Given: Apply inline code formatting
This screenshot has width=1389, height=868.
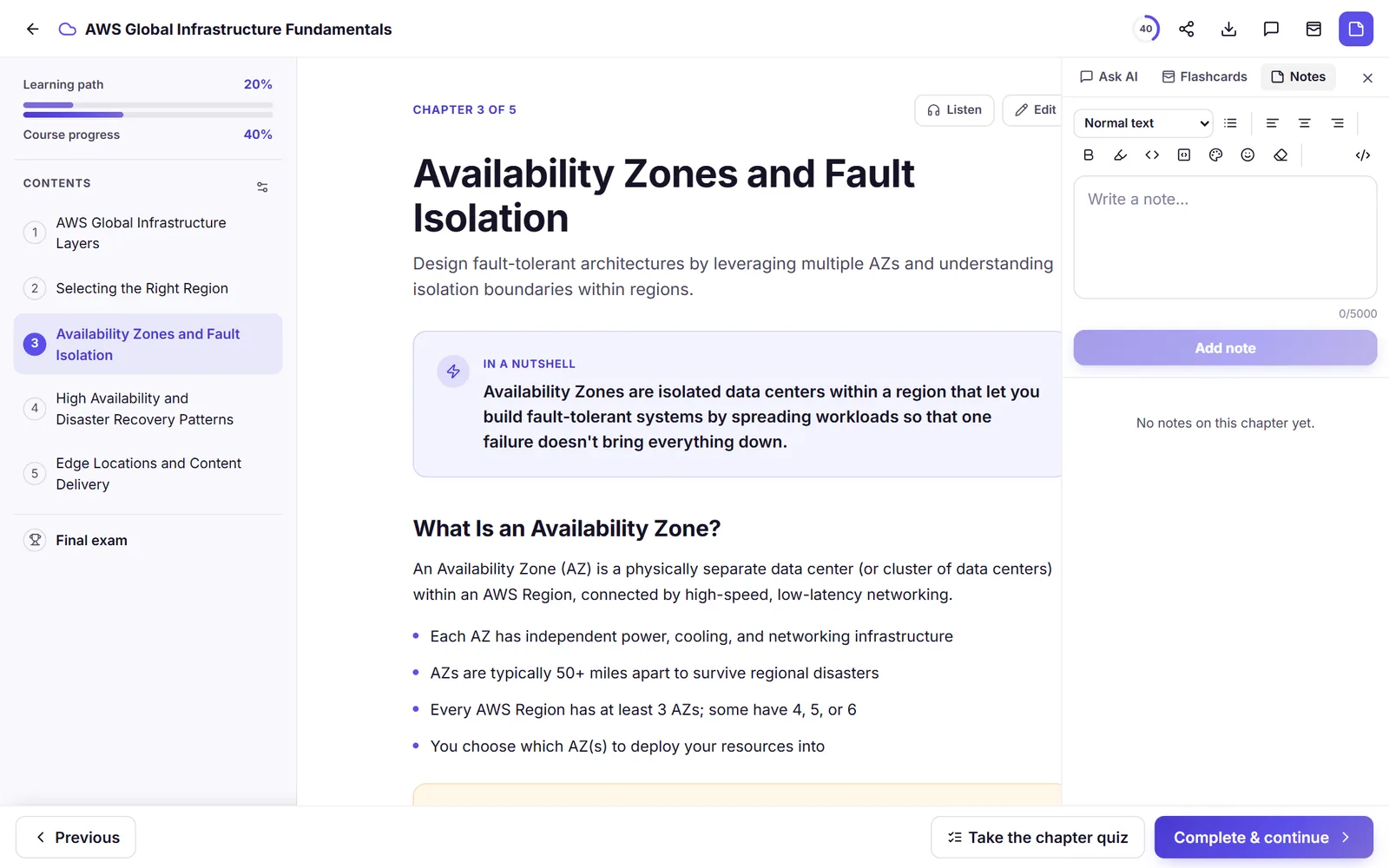Looking at the screenshot, I should click(x=1152, y=155).
